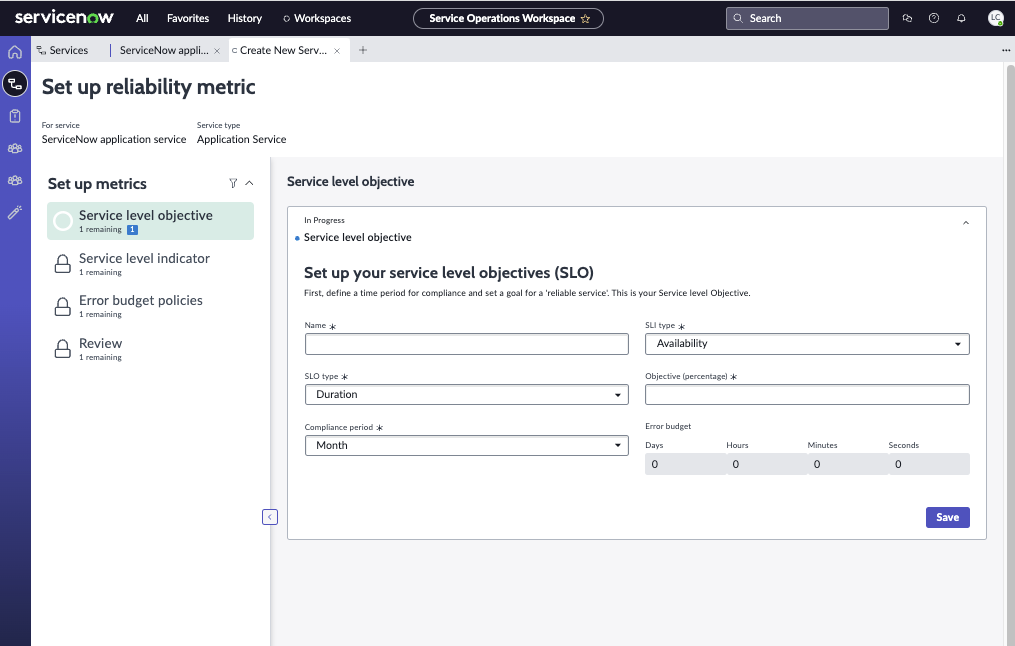Select the Review step

[x=150, y=349]
